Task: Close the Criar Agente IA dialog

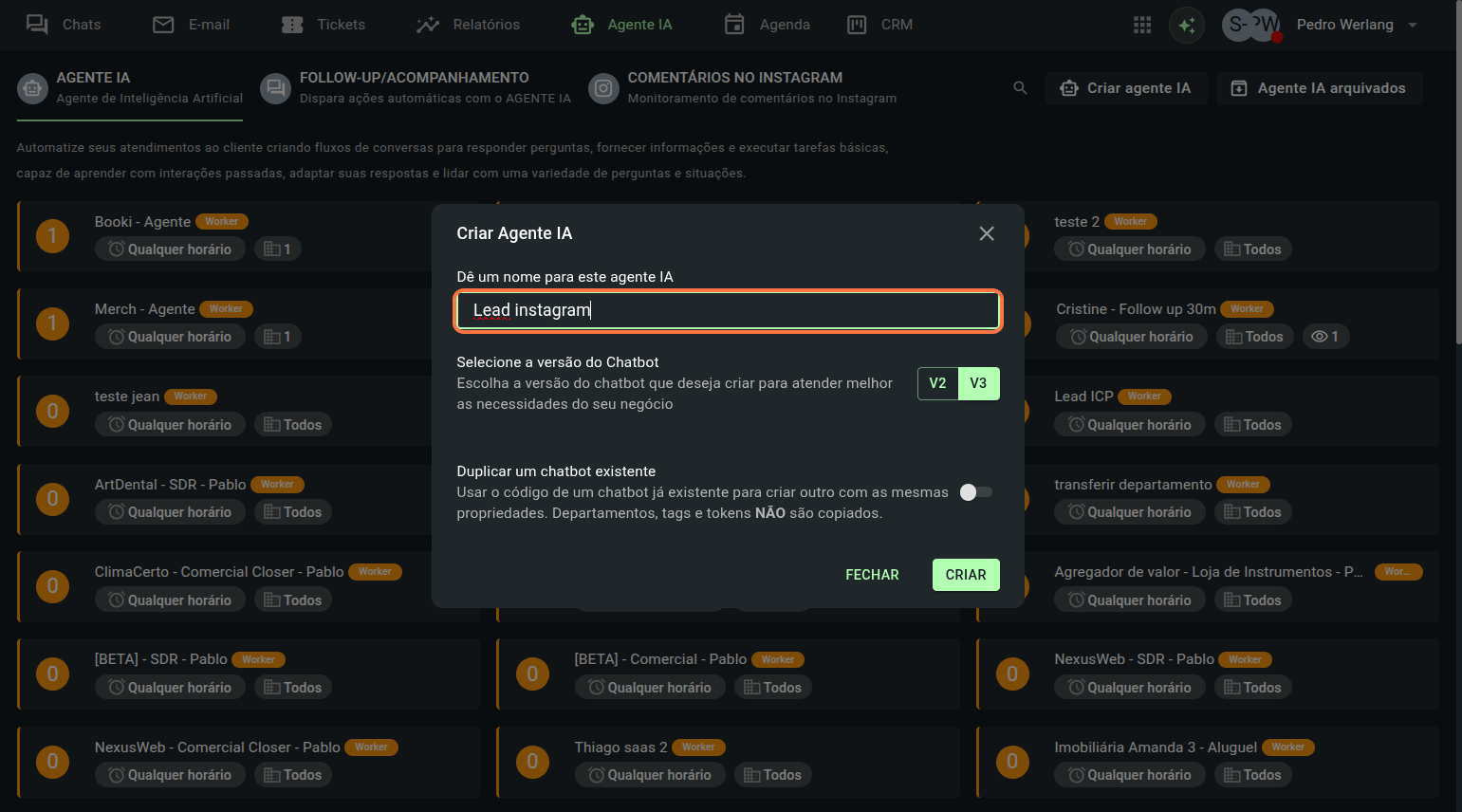Action: (987, 233)
